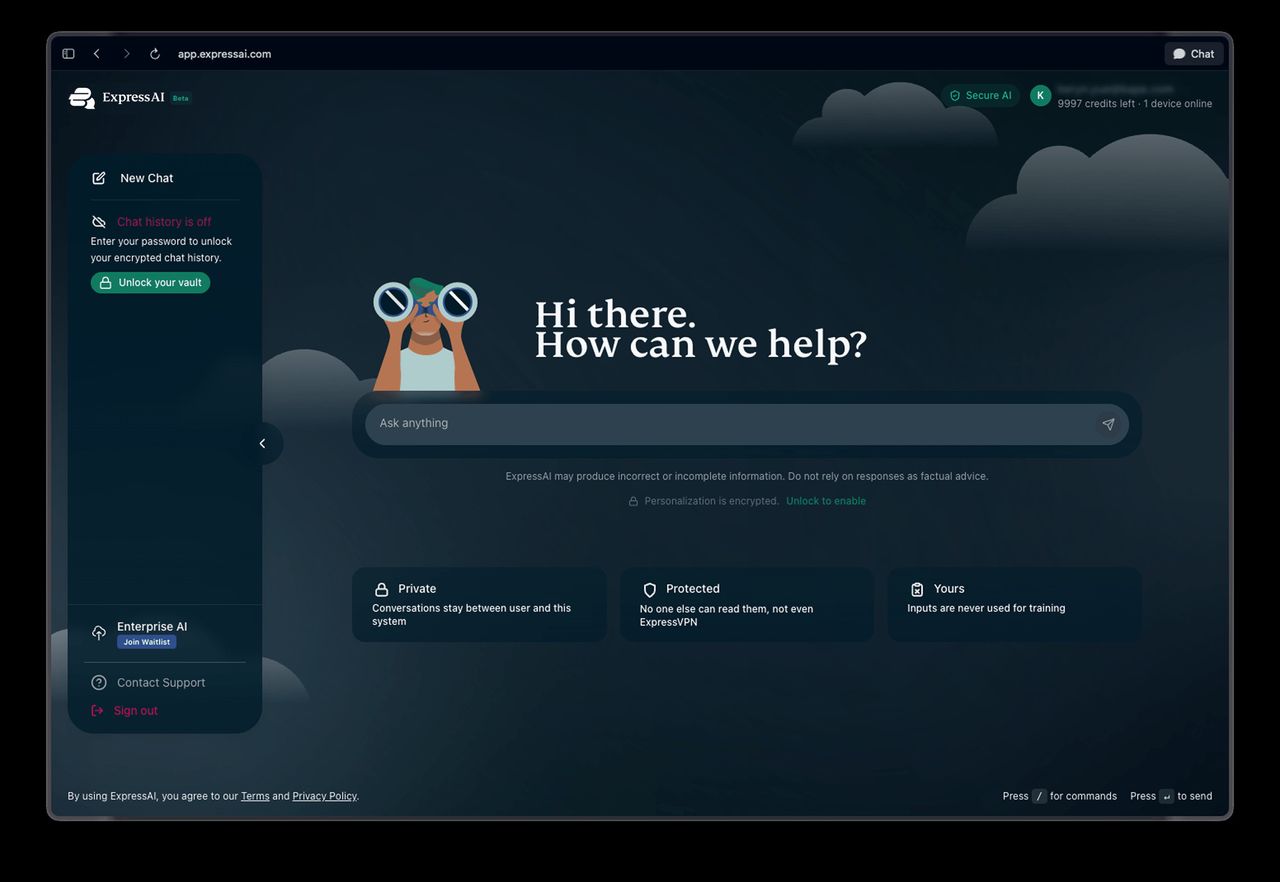Select the Private info card
The width and height of the screenshot is (1280, 882).
tap(480, 605)
